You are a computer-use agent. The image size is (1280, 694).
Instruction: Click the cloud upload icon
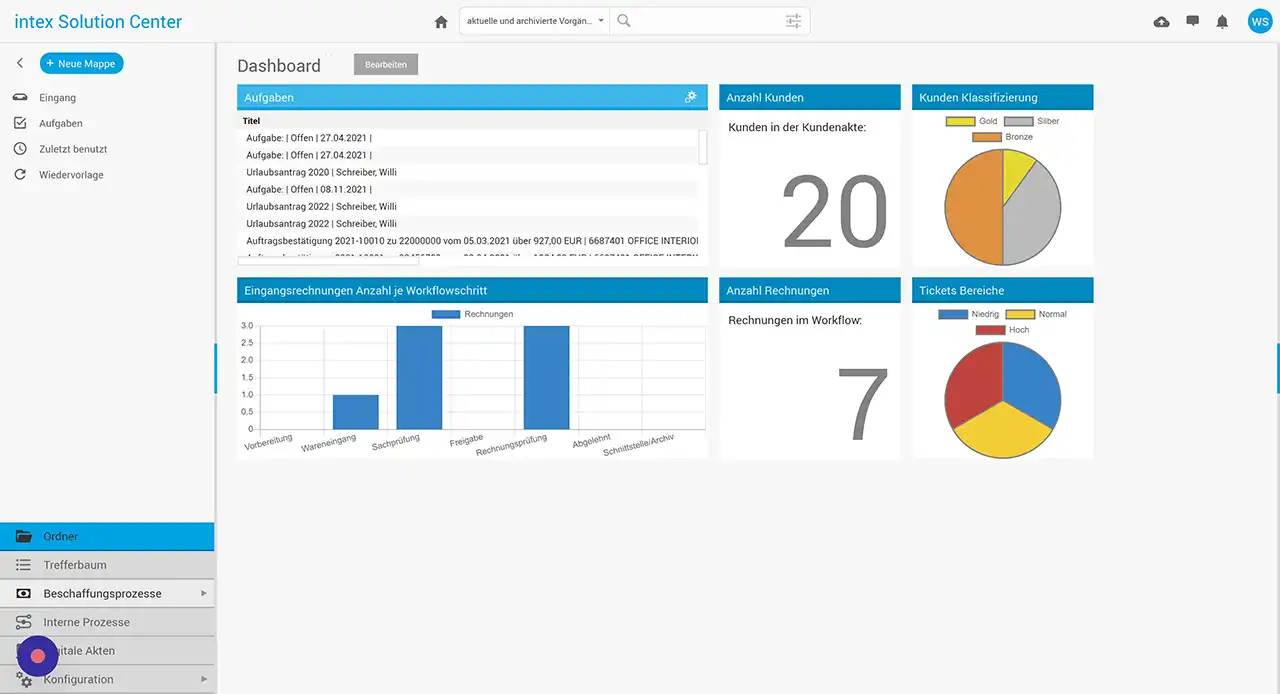pyautogui.click(x=1161, y=22)
